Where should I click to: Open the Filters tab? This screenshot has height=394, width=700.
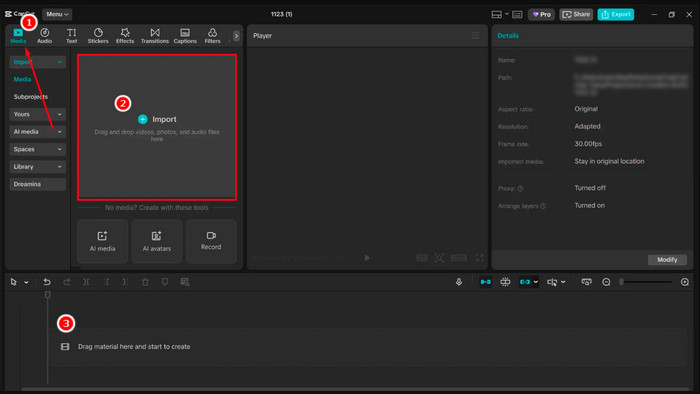[x=212, y=36]
